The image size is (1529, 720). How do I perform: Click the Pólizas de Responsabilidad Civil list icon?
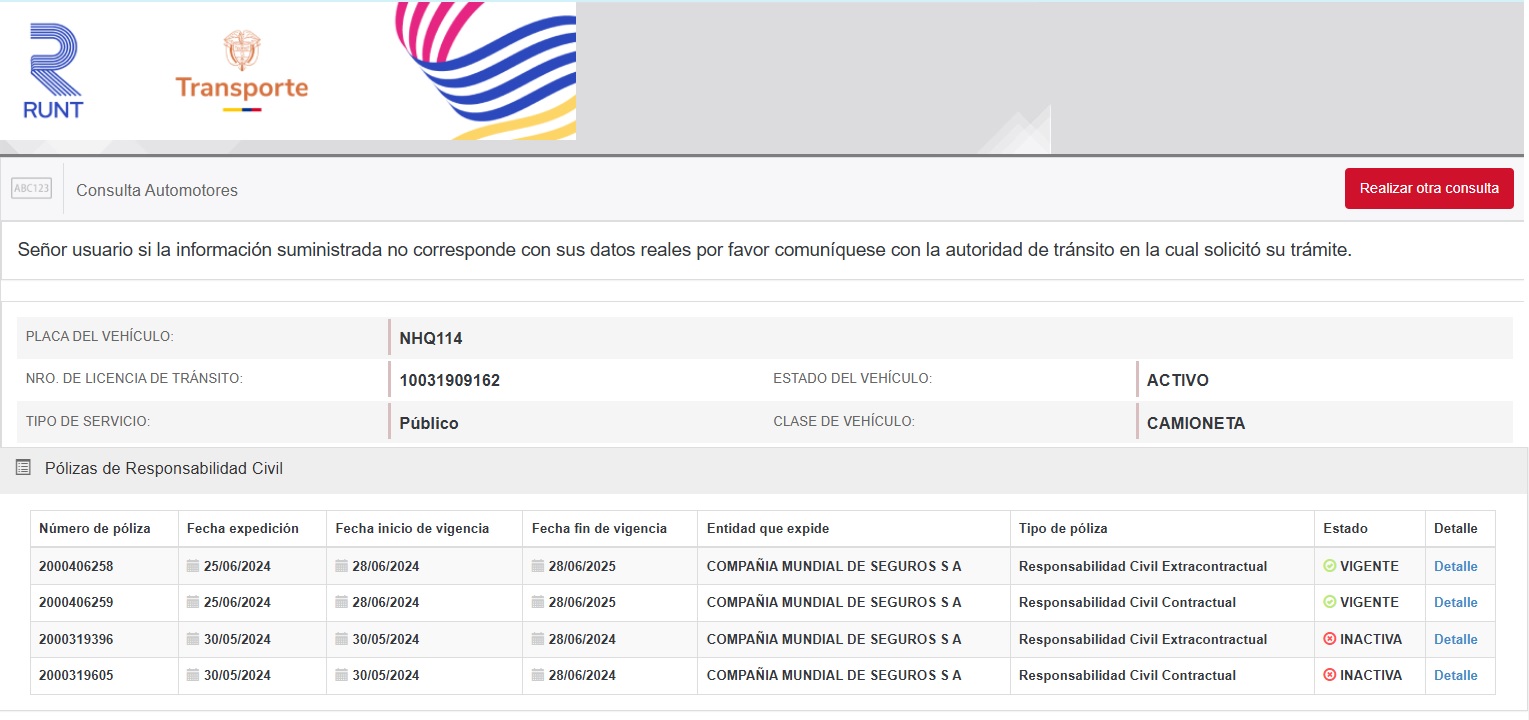tap(24, 468)
